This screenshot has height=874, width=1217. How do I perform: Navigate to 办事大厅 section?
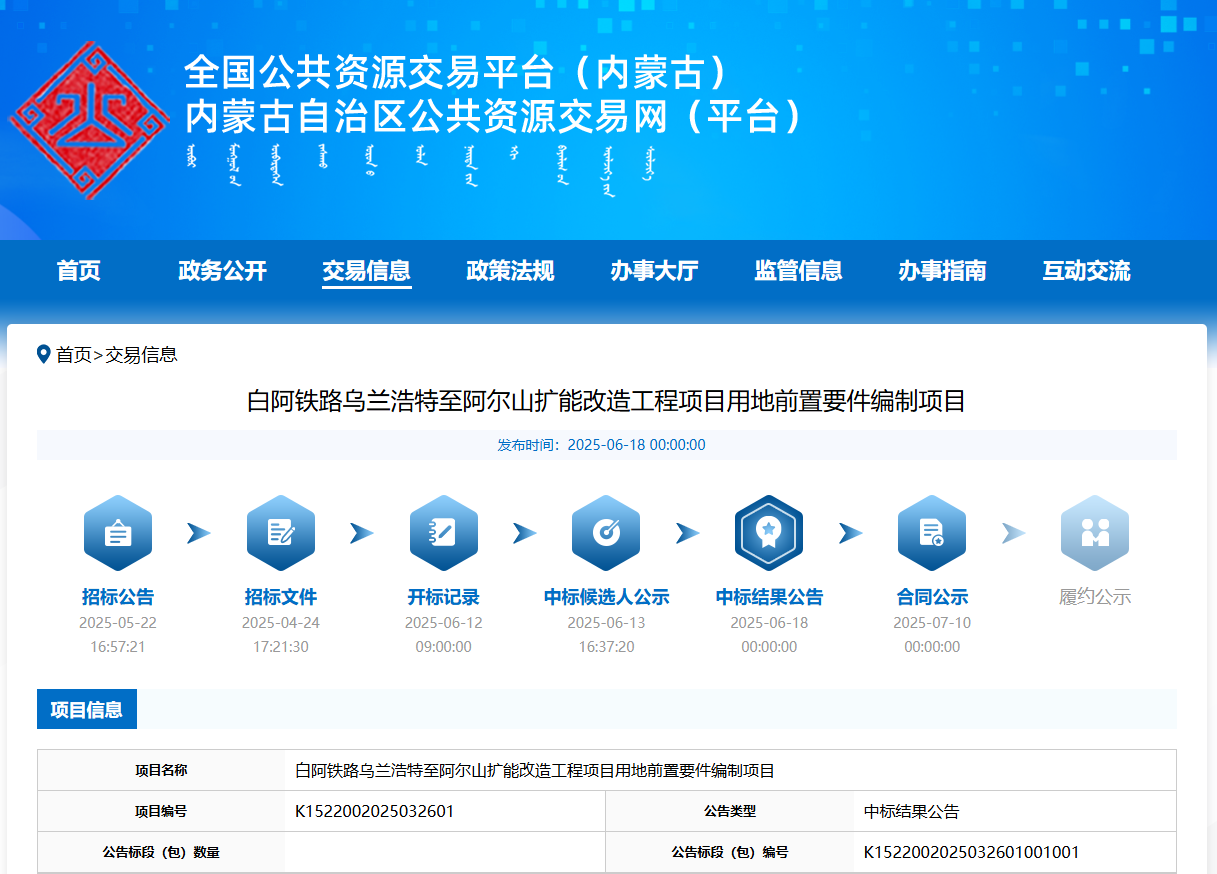tap(655, 271)
